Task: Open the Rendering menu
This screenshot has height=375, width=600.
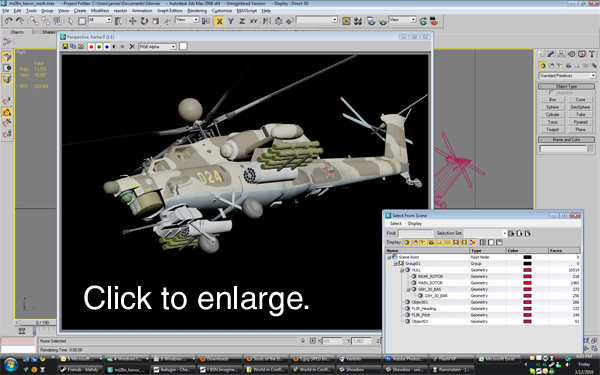Action: click(x=197, y=11)
